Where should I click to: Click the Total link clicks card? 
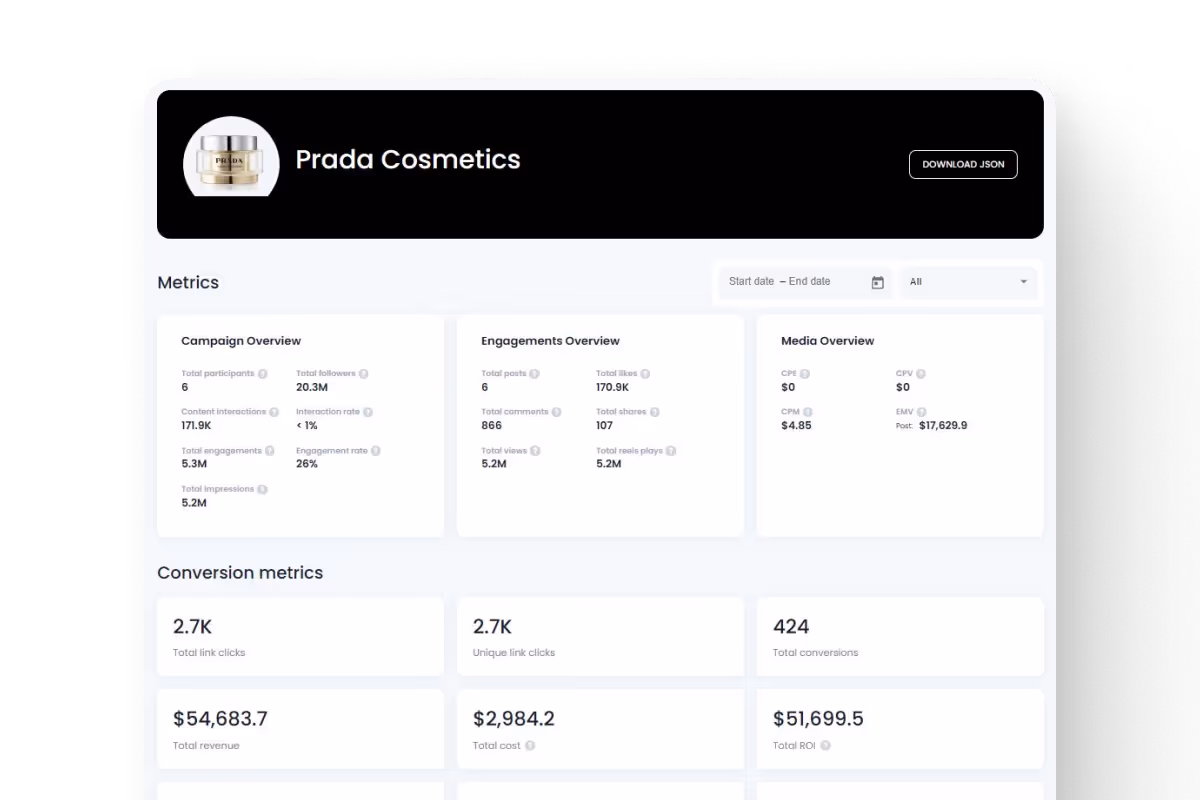click(x=300, y=636)
